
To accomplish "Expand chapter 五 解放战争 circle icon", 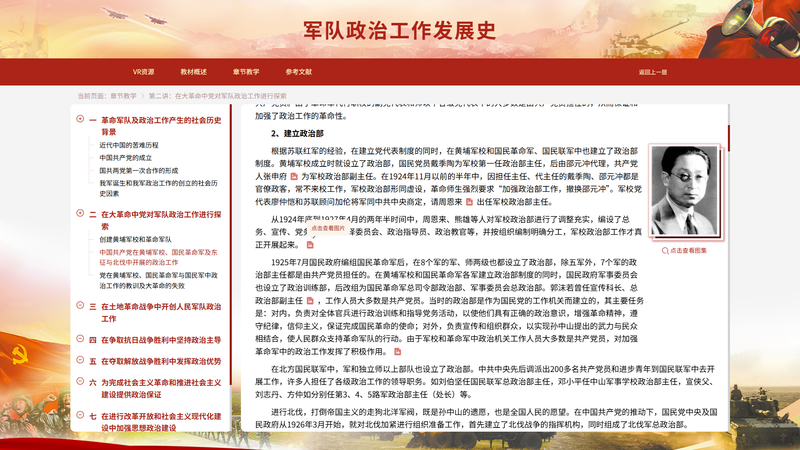I will click(80, 361).
